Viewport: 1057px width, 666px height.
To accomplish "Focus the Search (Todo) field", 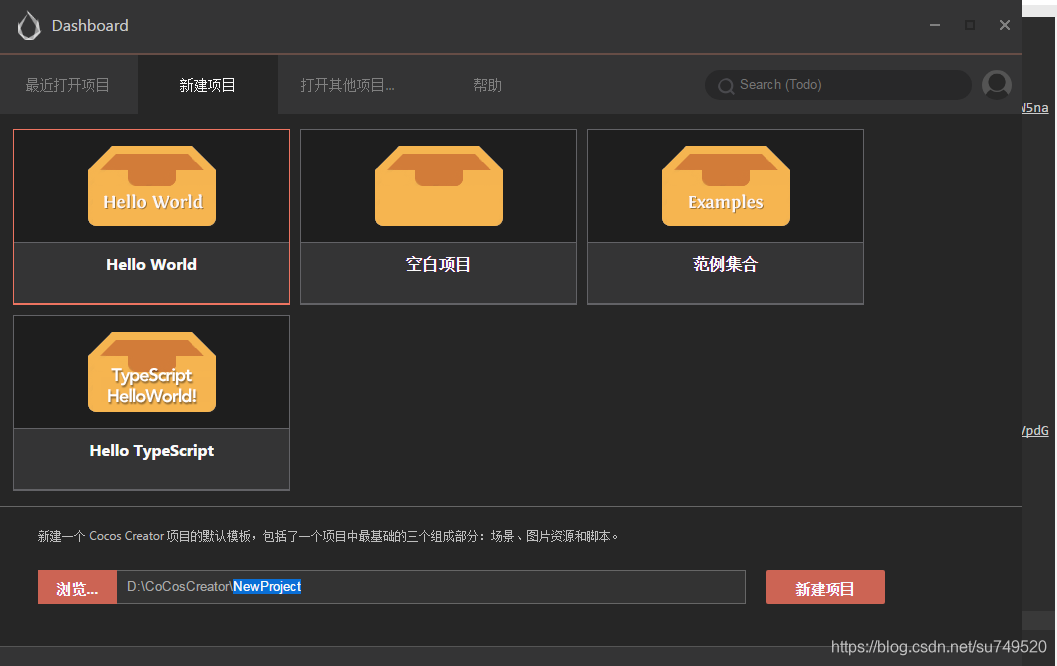I will click(x=838, y=85).
